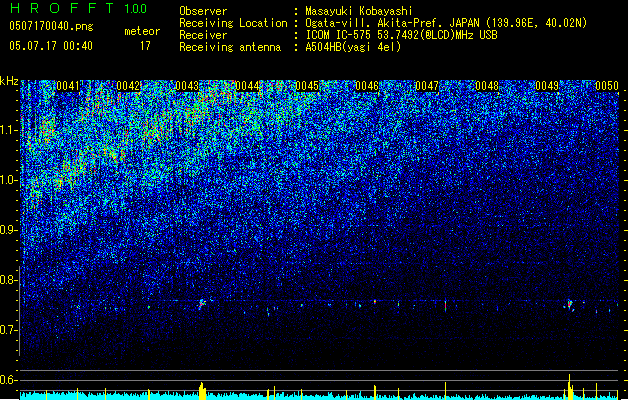Viewport: 629px width, 400px height.
Task: Click the 0.6 frequency axis label
Action: click(x=8, y=380)
